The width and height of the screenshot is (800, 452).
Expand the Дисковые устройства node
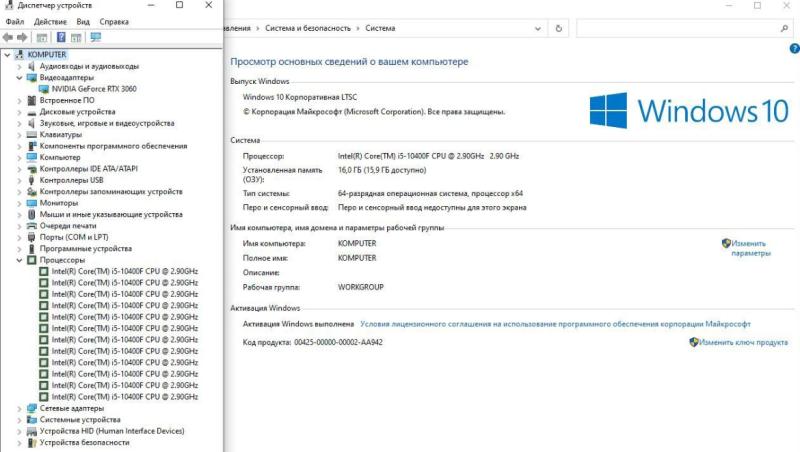click(x=19, y=112)
